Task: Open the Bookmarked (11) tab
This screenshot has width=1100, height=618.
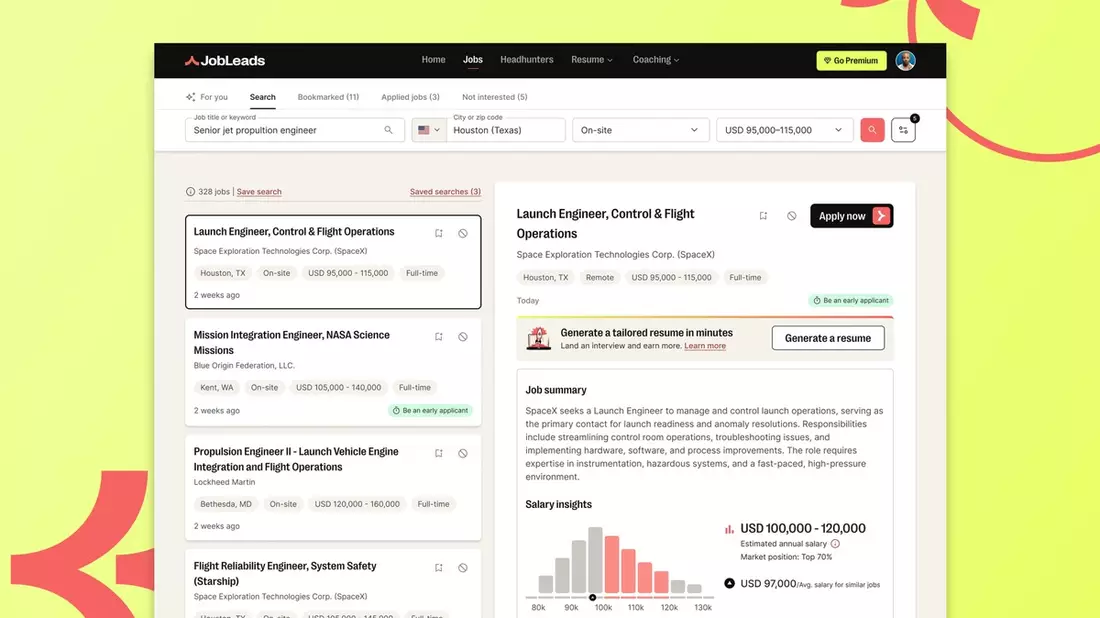Action: (x=328, y=97)
